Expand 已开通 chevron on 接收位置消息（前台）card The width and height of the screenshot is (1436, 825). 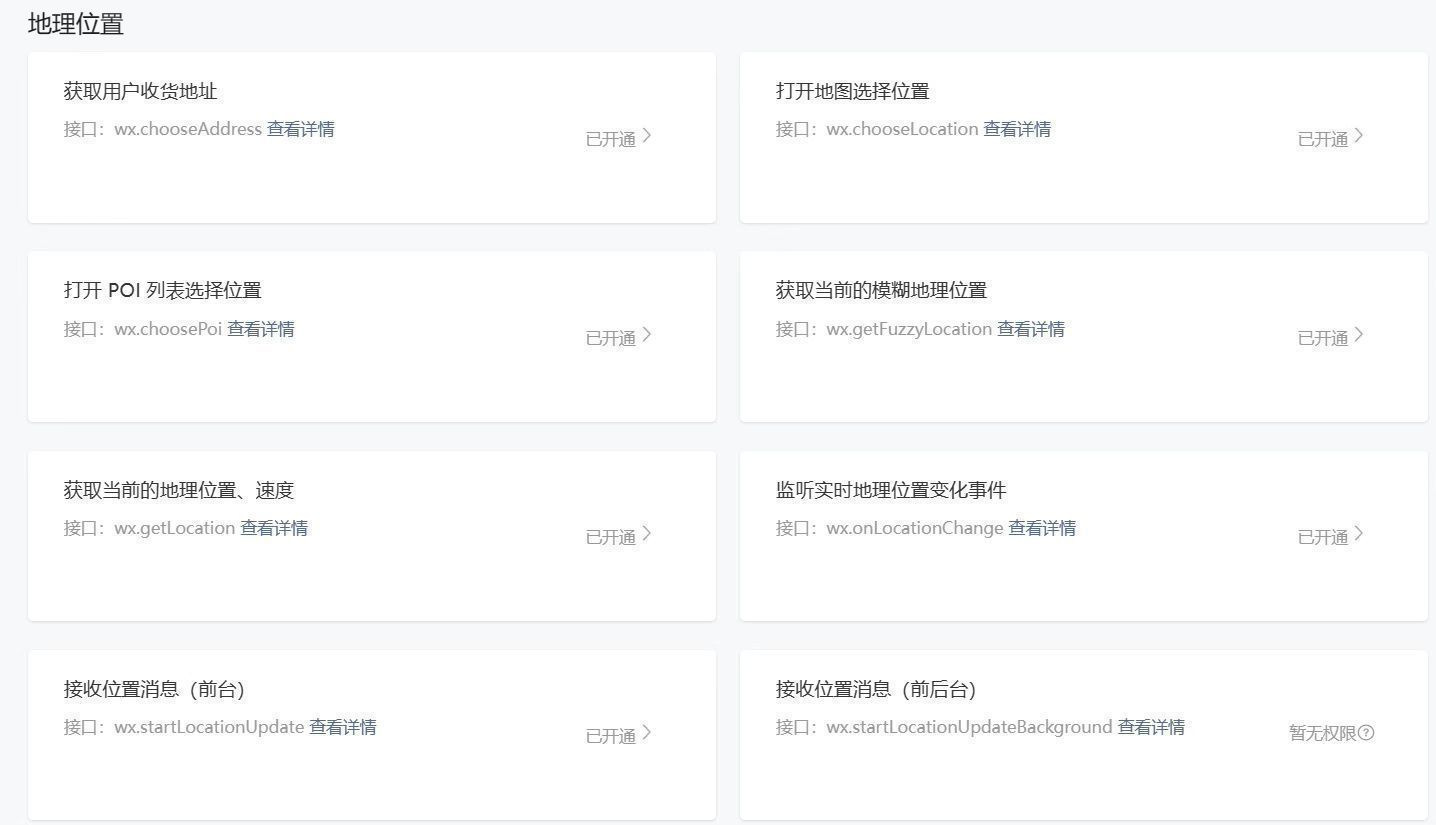tap(647, 733)
